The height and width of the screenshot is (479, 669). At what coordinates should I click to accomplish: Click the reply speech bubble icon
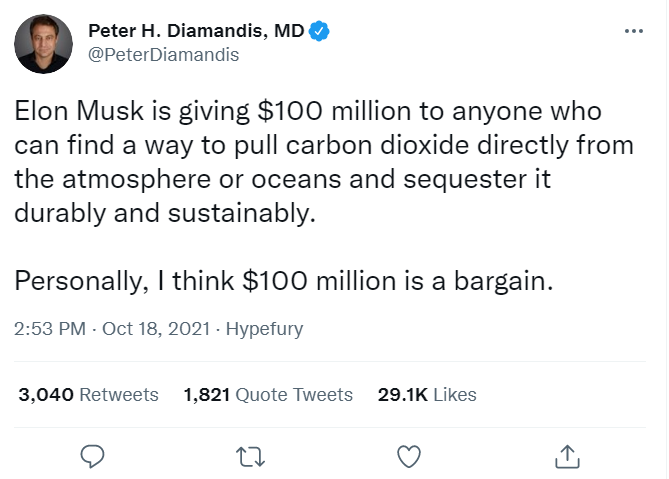click(93, 457)
